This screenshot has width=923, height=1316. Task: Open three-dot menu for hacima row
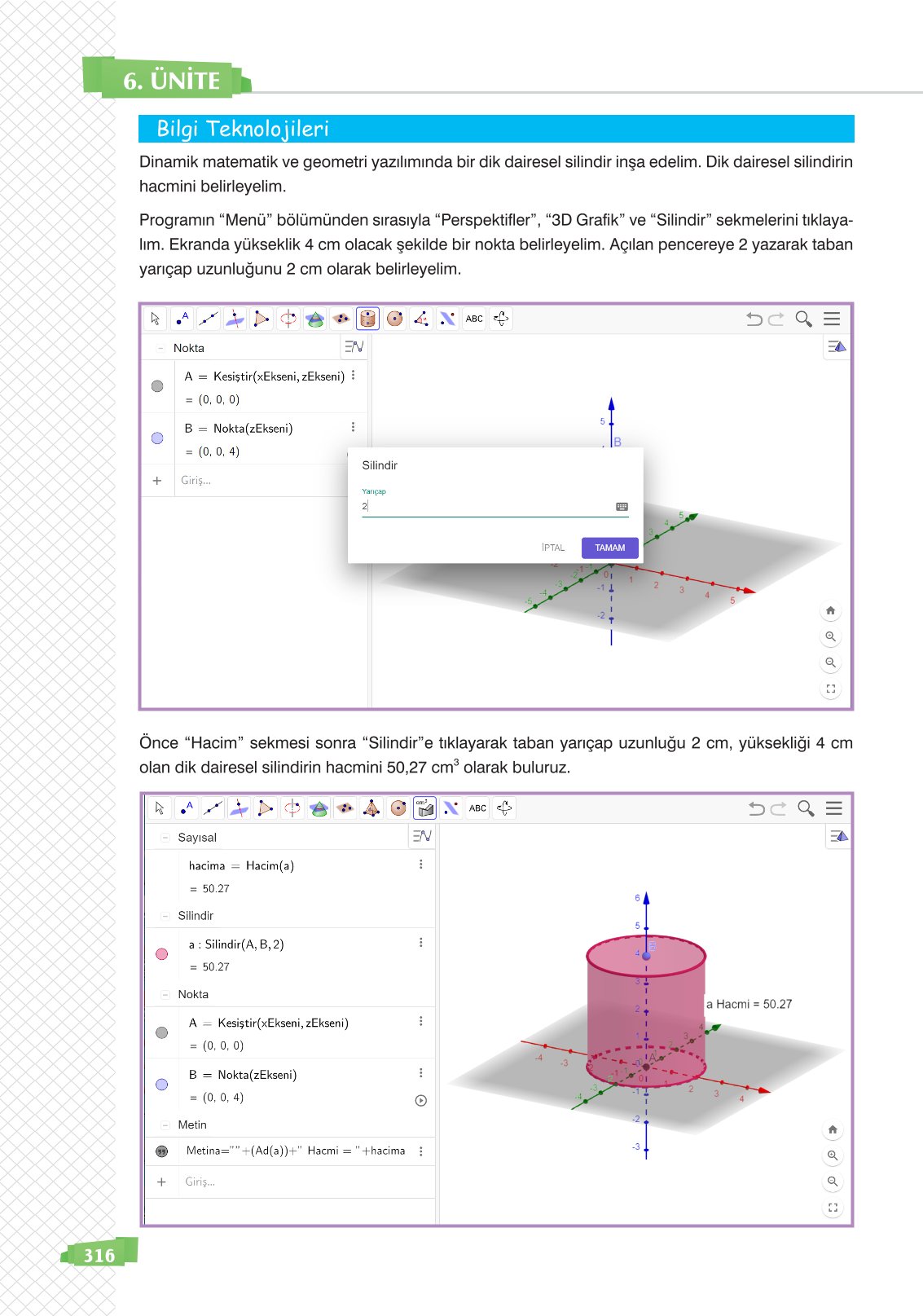(420, 864)
